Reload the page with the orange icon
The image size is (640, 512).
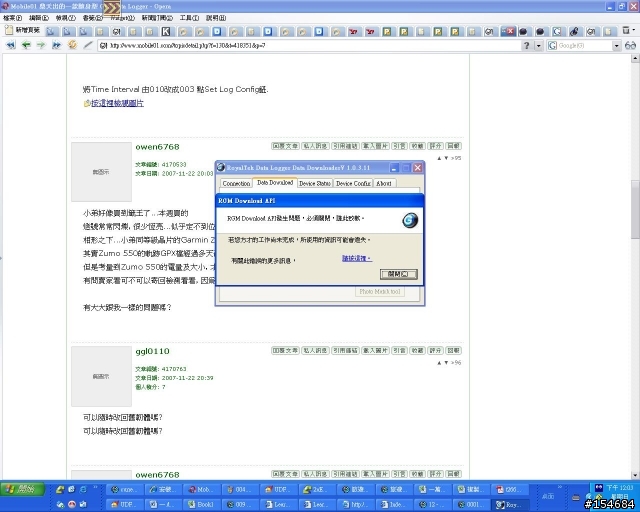coord(72,45)
